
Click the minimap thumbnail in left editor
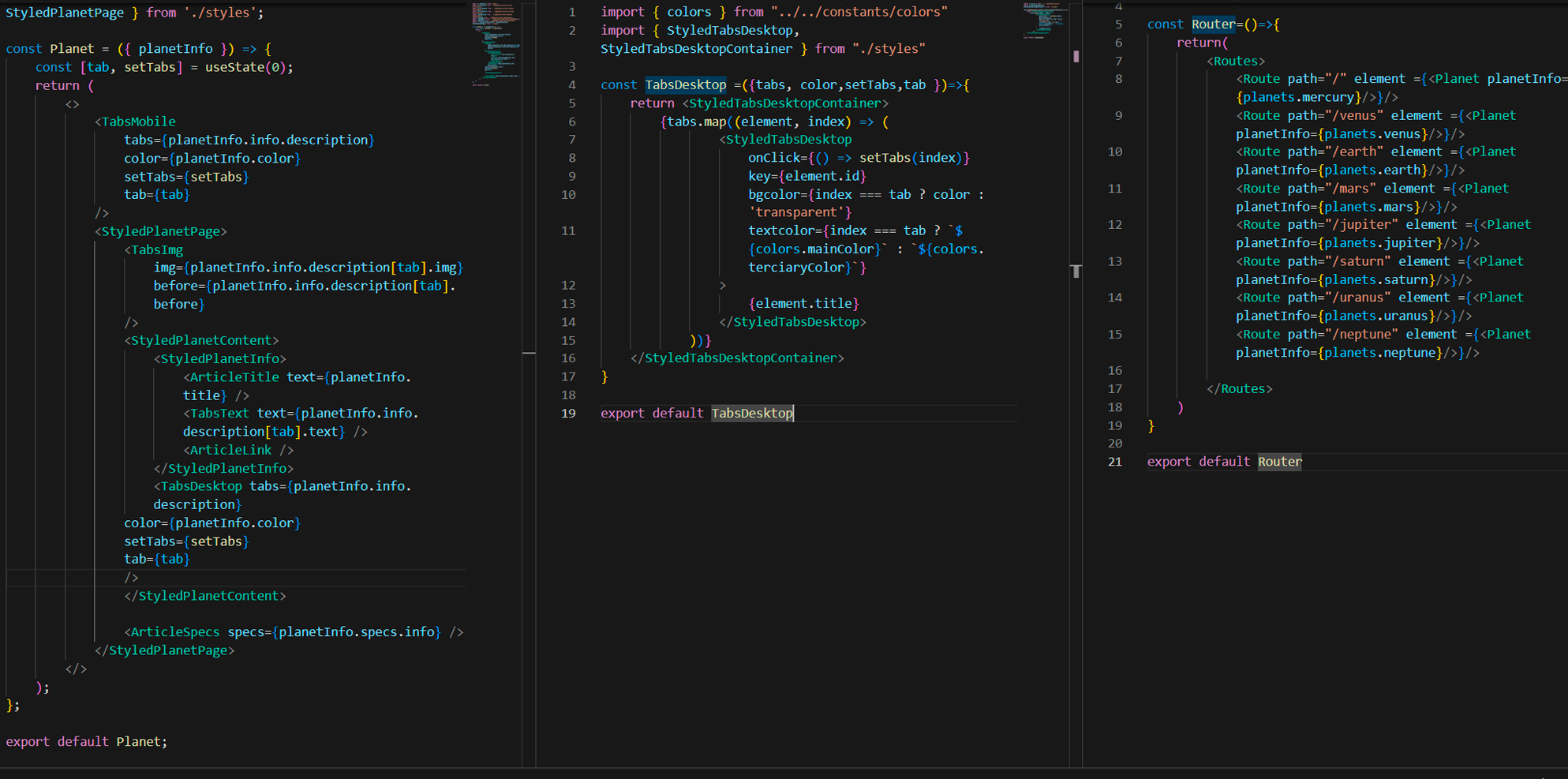pos(496,43)
